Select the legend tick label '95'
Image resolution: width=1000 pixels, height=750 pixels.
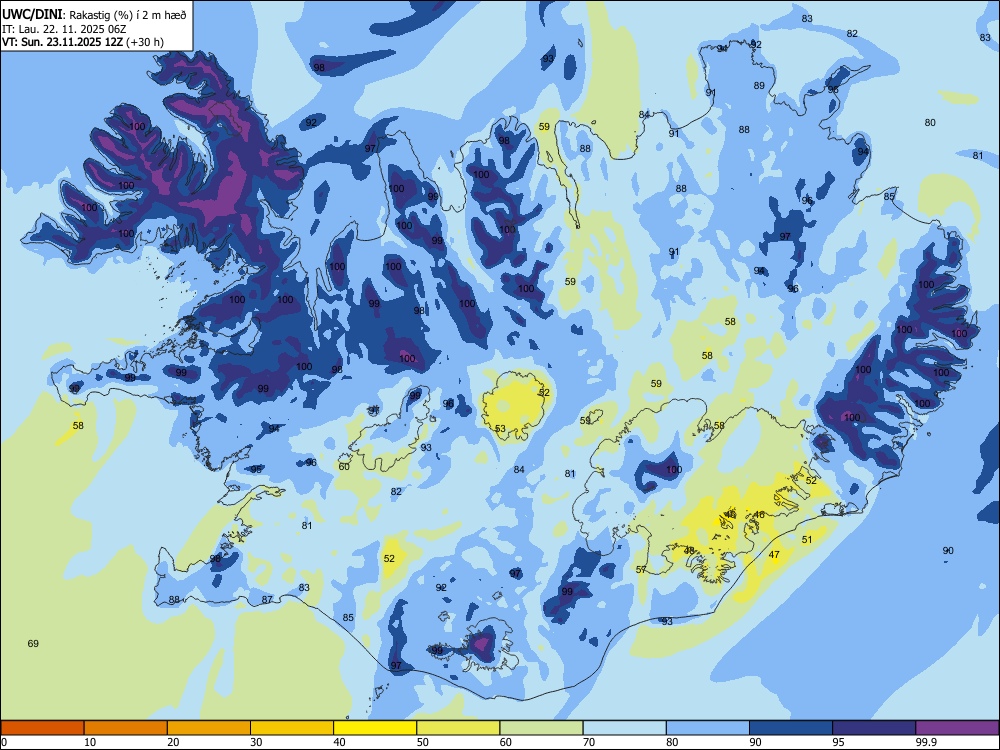(x=839, y=742)
